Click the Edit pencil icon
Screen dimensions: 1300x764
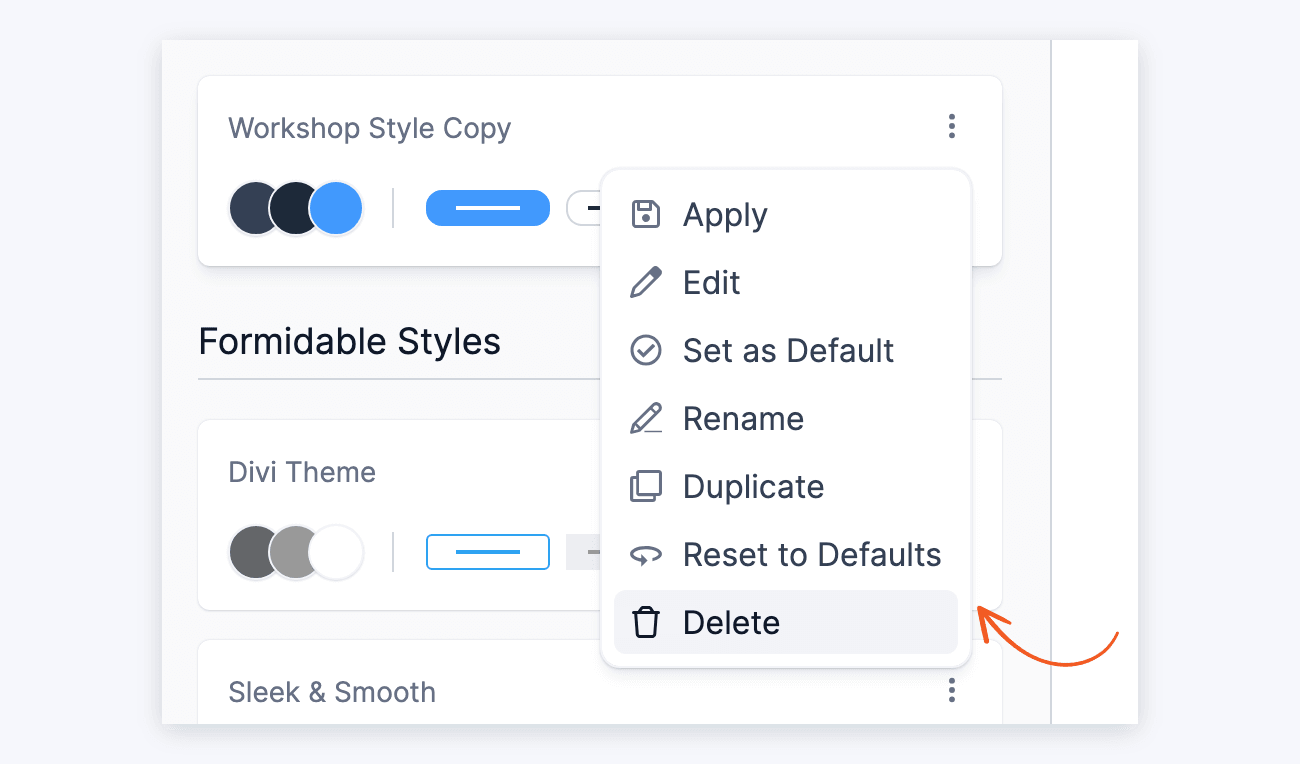[646, 282]
